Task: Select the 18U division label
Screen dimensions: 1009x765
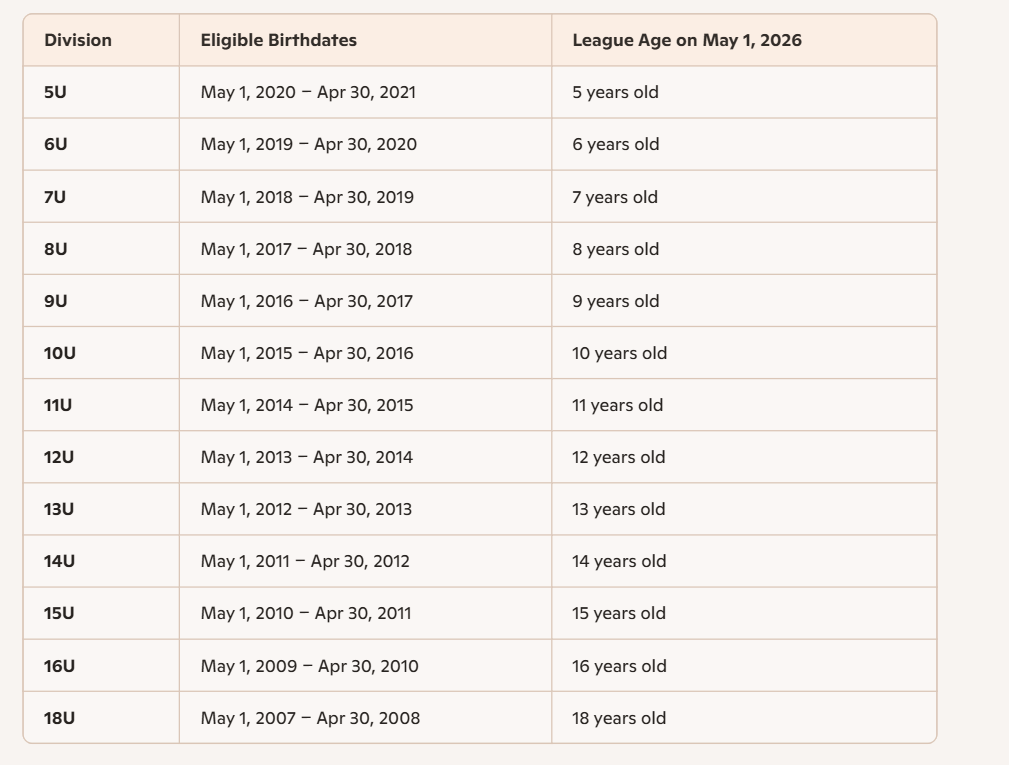Action: [60, 718]
